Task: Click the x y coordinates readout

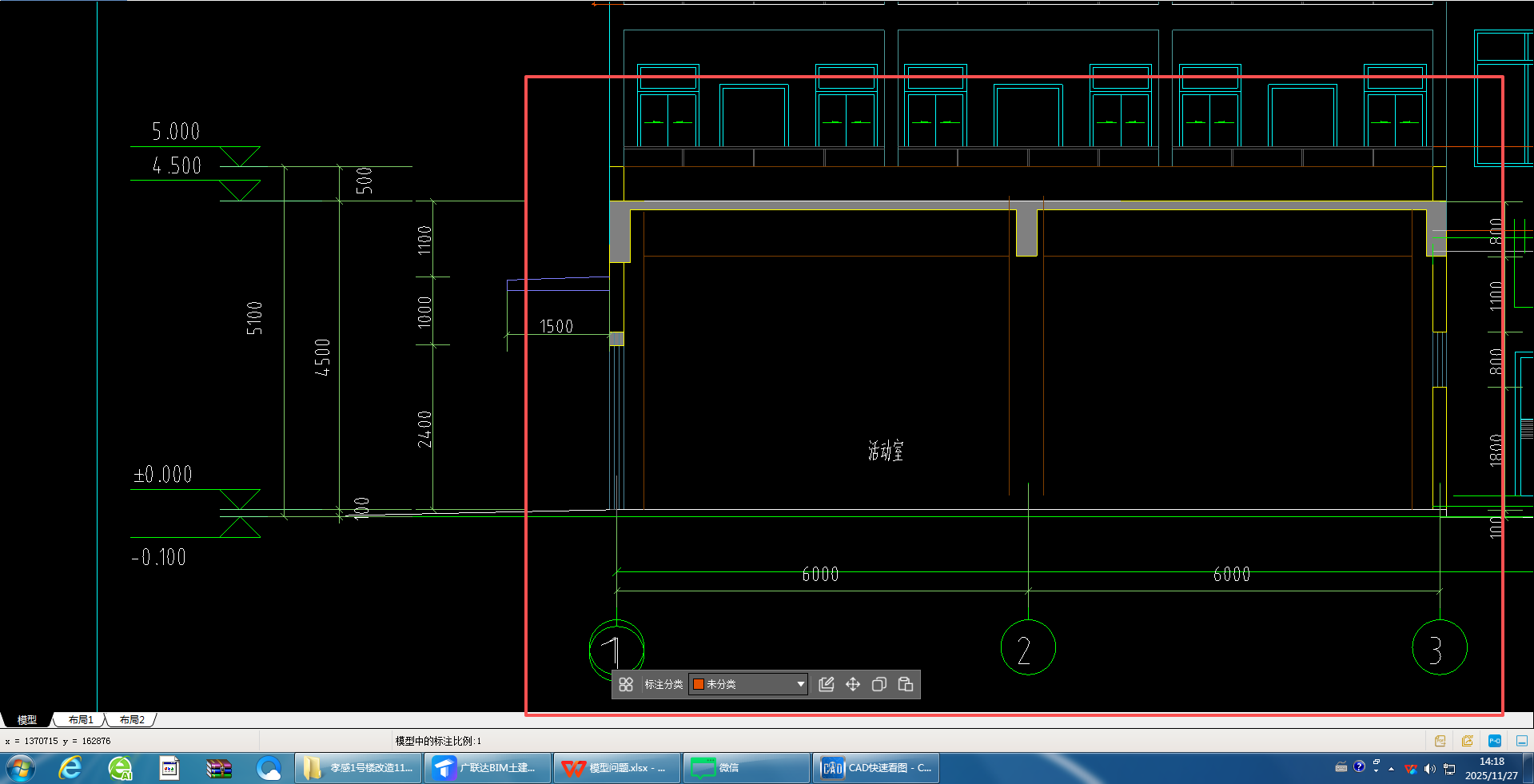Action: (58, 742)
